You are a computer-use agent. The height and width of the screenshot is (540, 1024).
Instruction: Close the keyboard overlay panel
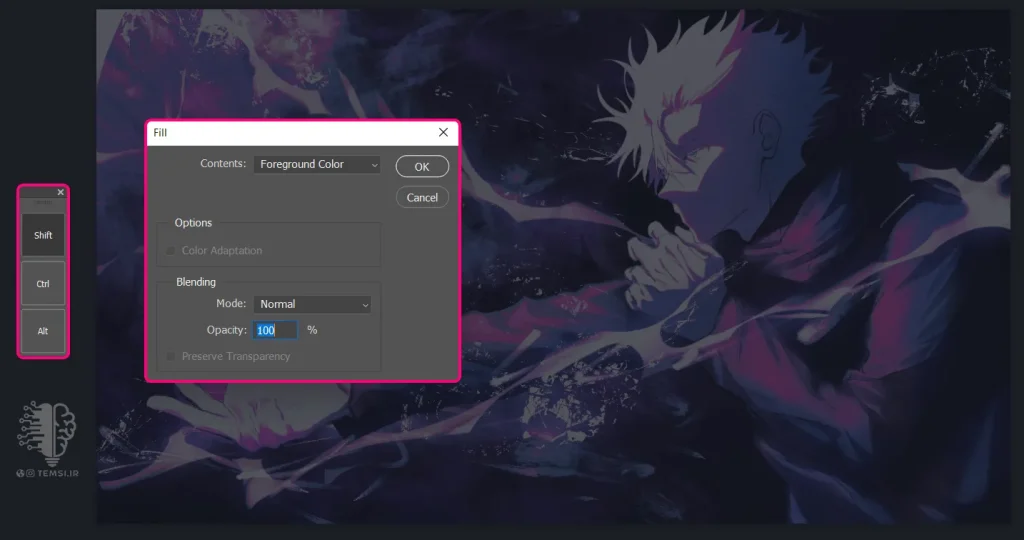point(60,192)
